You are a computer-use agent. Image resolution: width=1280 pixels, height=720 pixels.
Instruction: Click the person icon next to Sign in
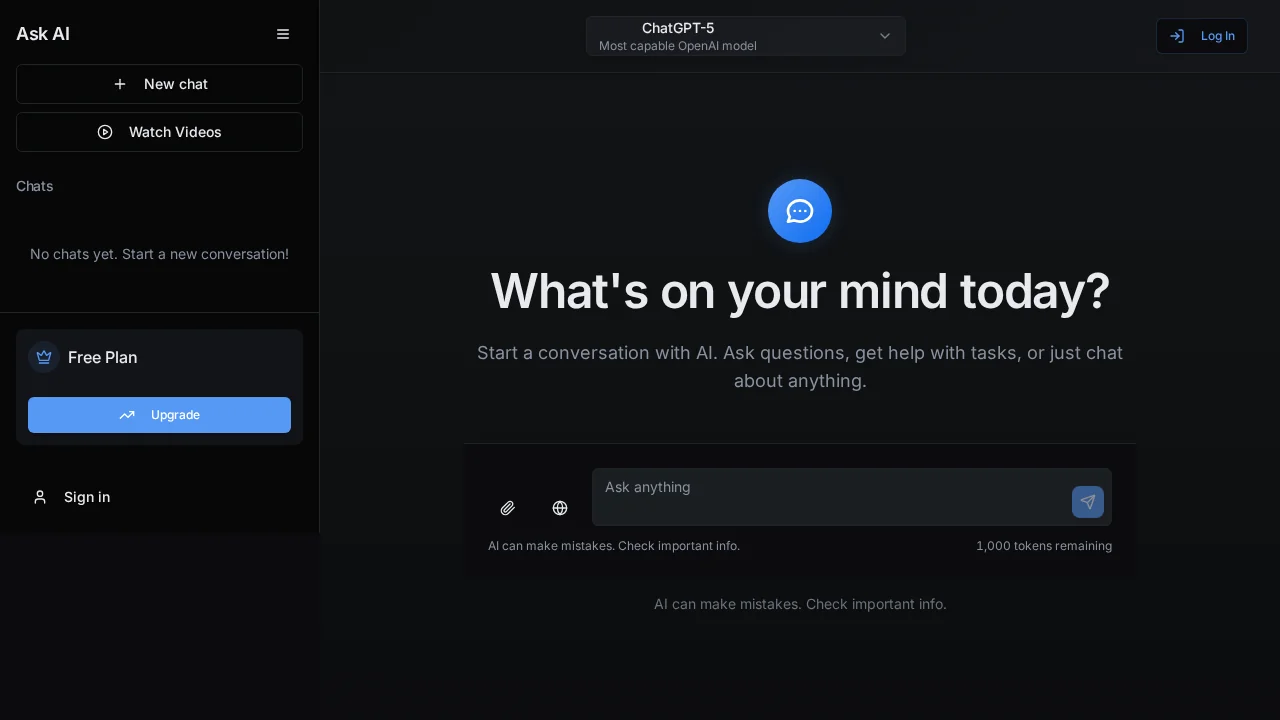click(40, 497)
